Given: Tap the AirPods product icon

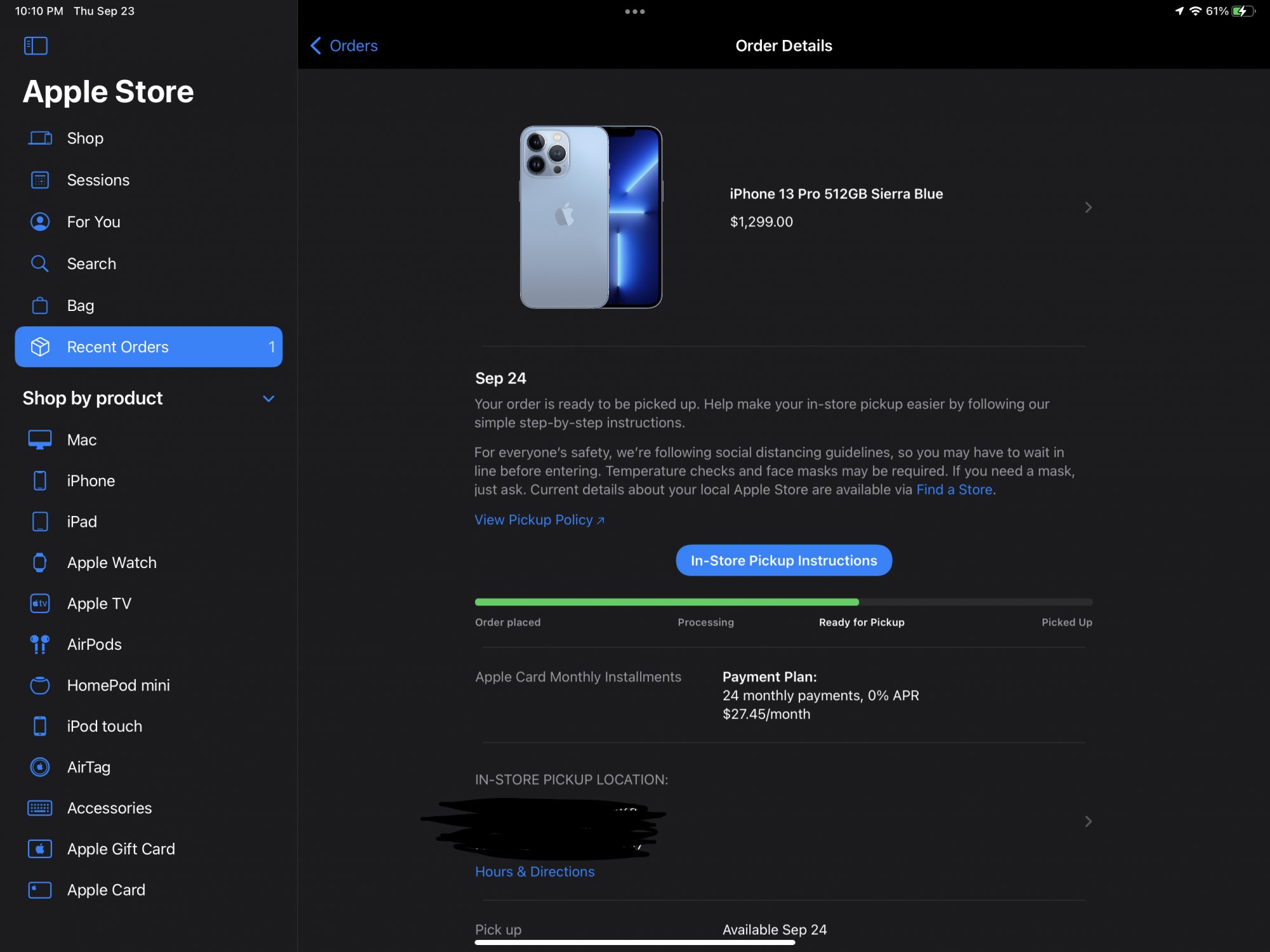Looking at the screenshot, I should pos(40,644).
